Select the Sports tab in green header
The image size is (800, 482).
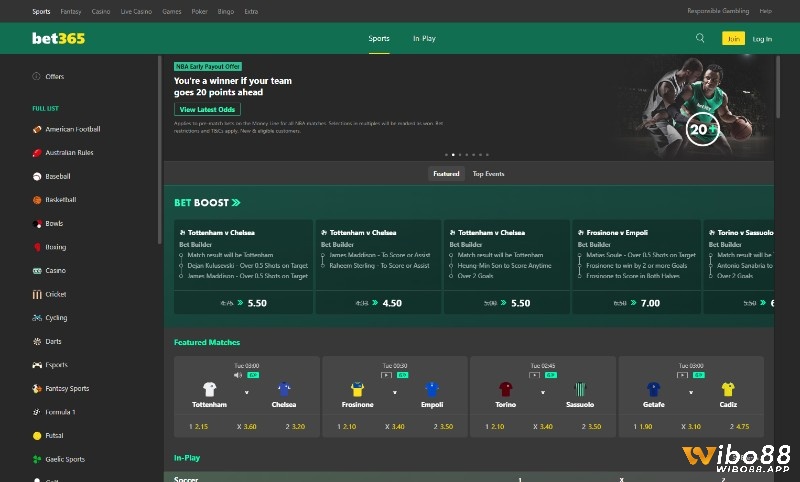point(379,39)
